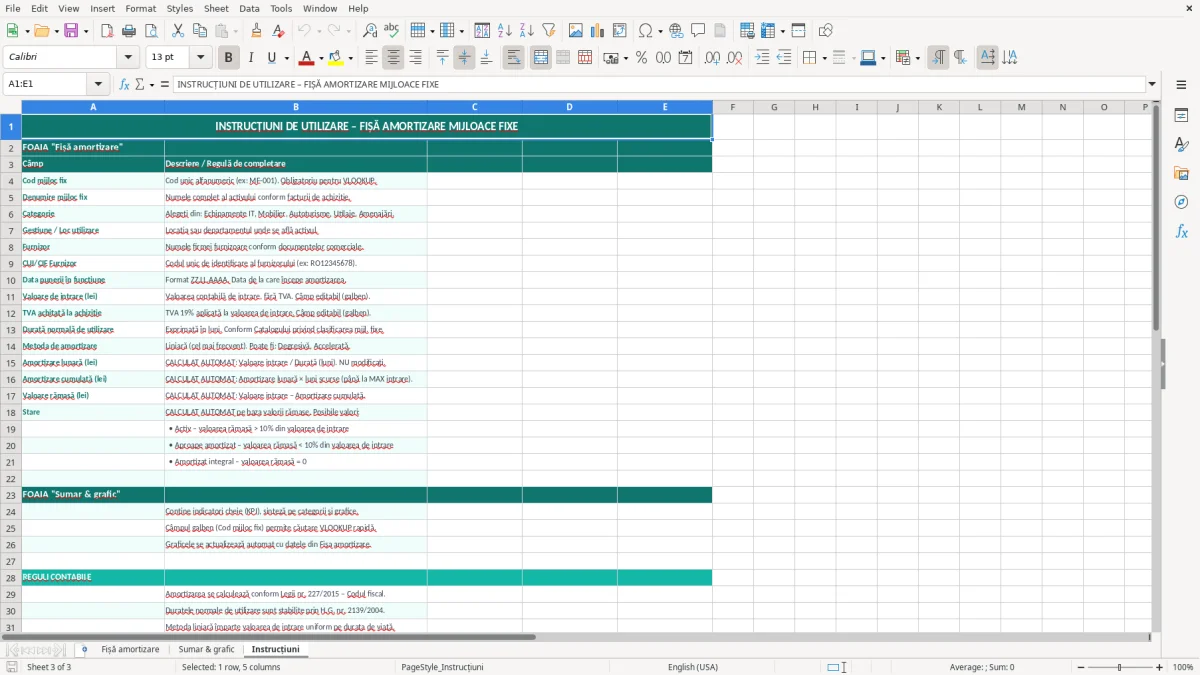Open the Borders dropdown arrow

[824, 58]
